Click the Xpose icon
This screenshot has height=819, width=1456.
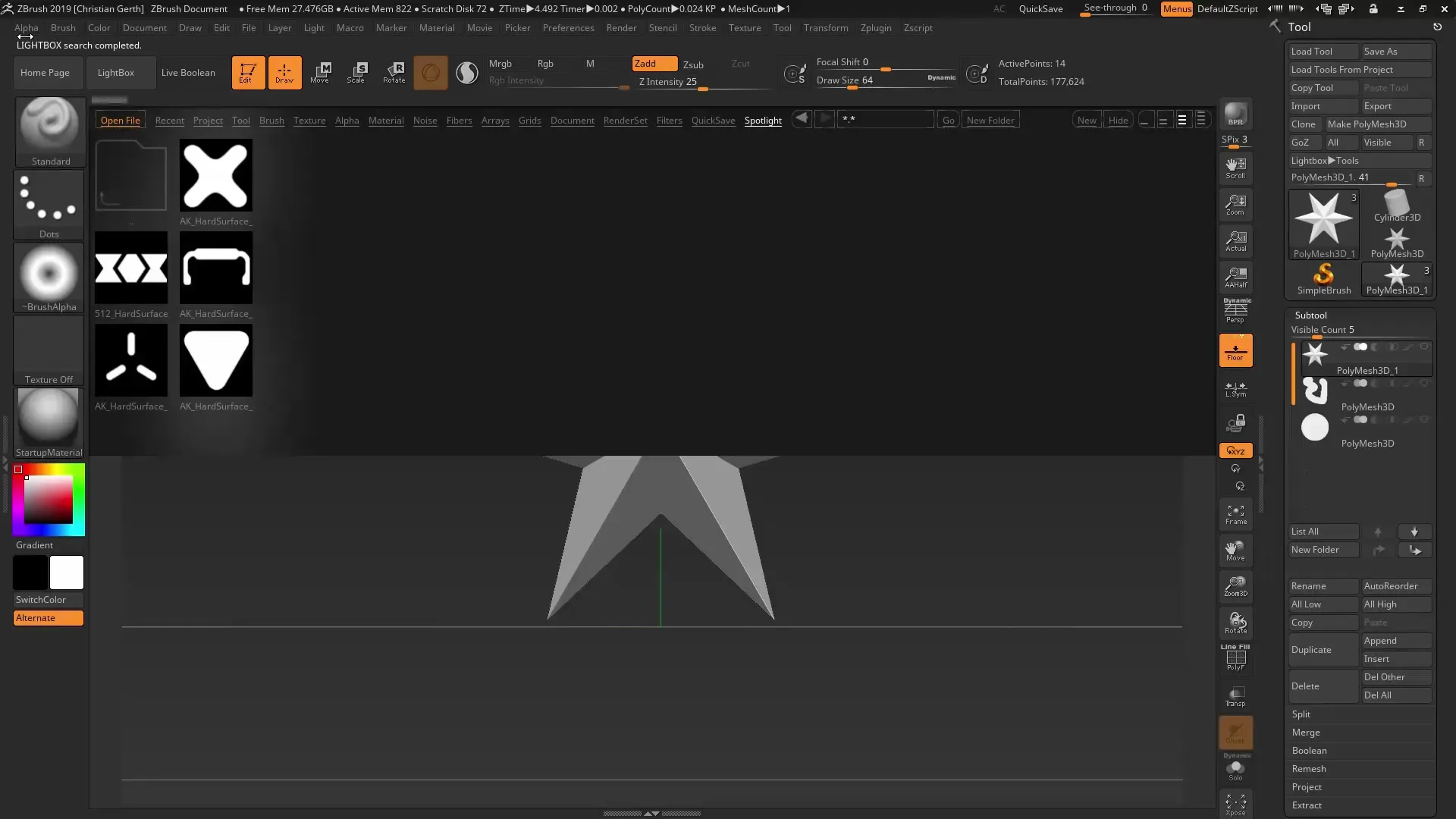click(1235, 805)
